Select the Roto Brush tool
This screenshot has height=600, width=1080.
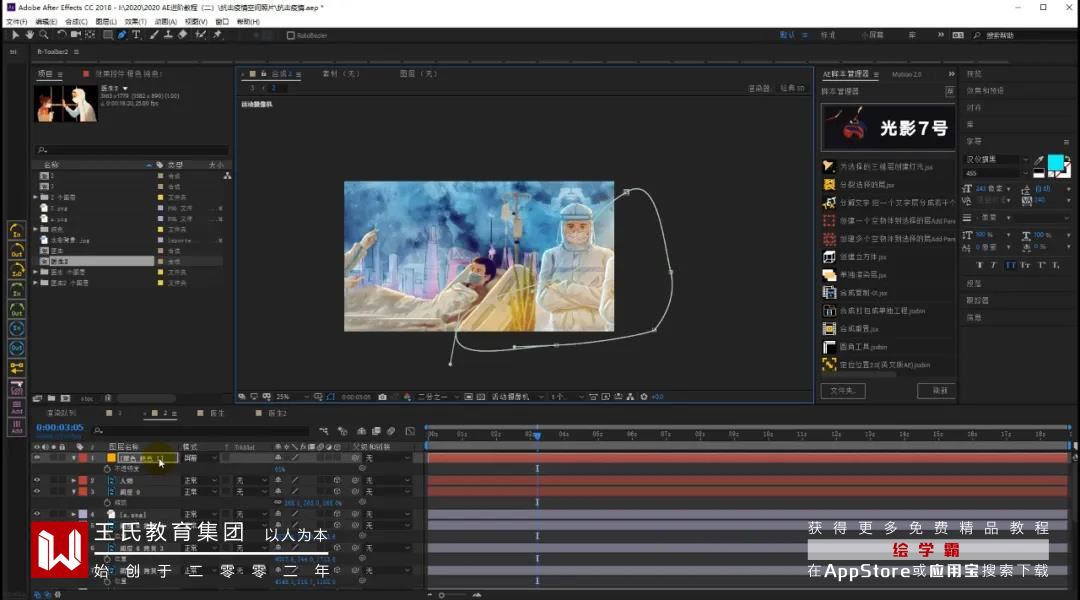coord(200,34)
